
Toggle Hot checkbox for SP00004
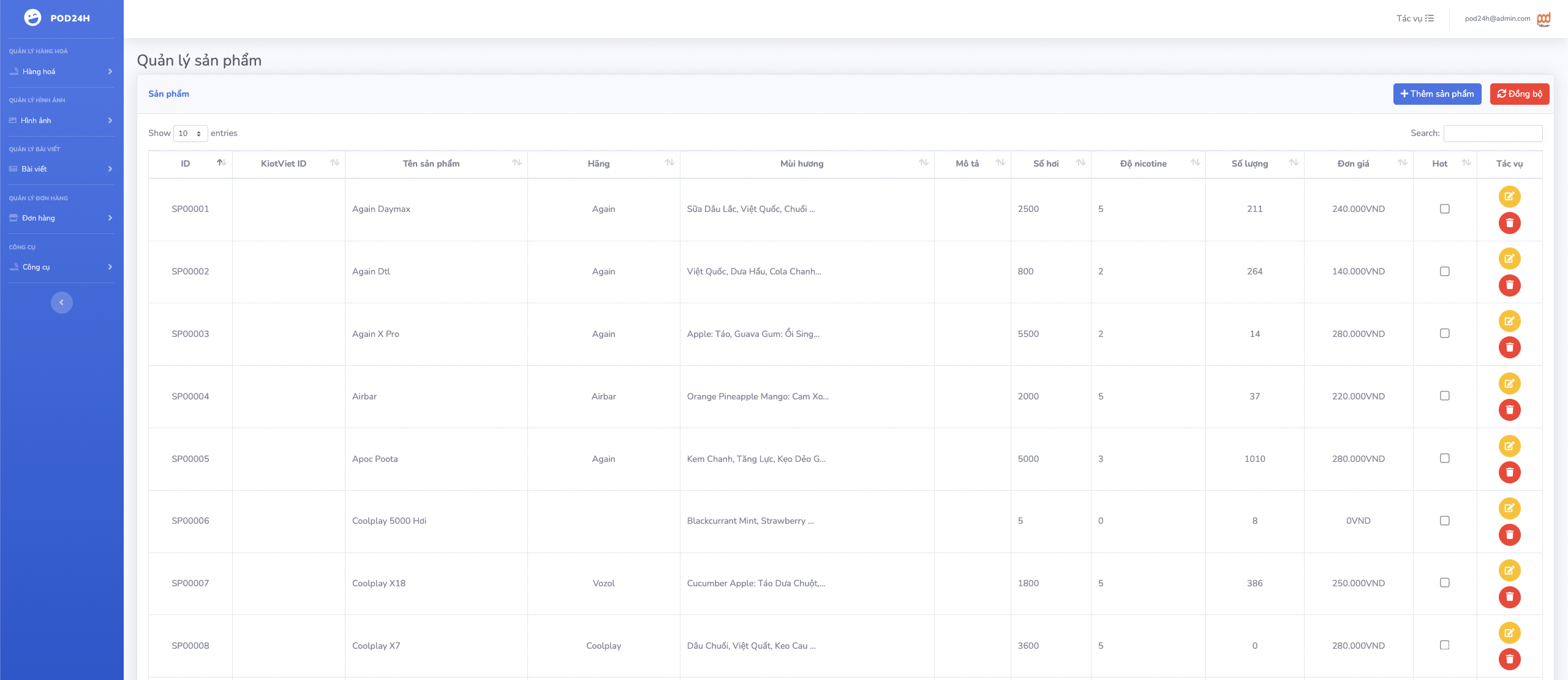click(x=1444, y=396)
